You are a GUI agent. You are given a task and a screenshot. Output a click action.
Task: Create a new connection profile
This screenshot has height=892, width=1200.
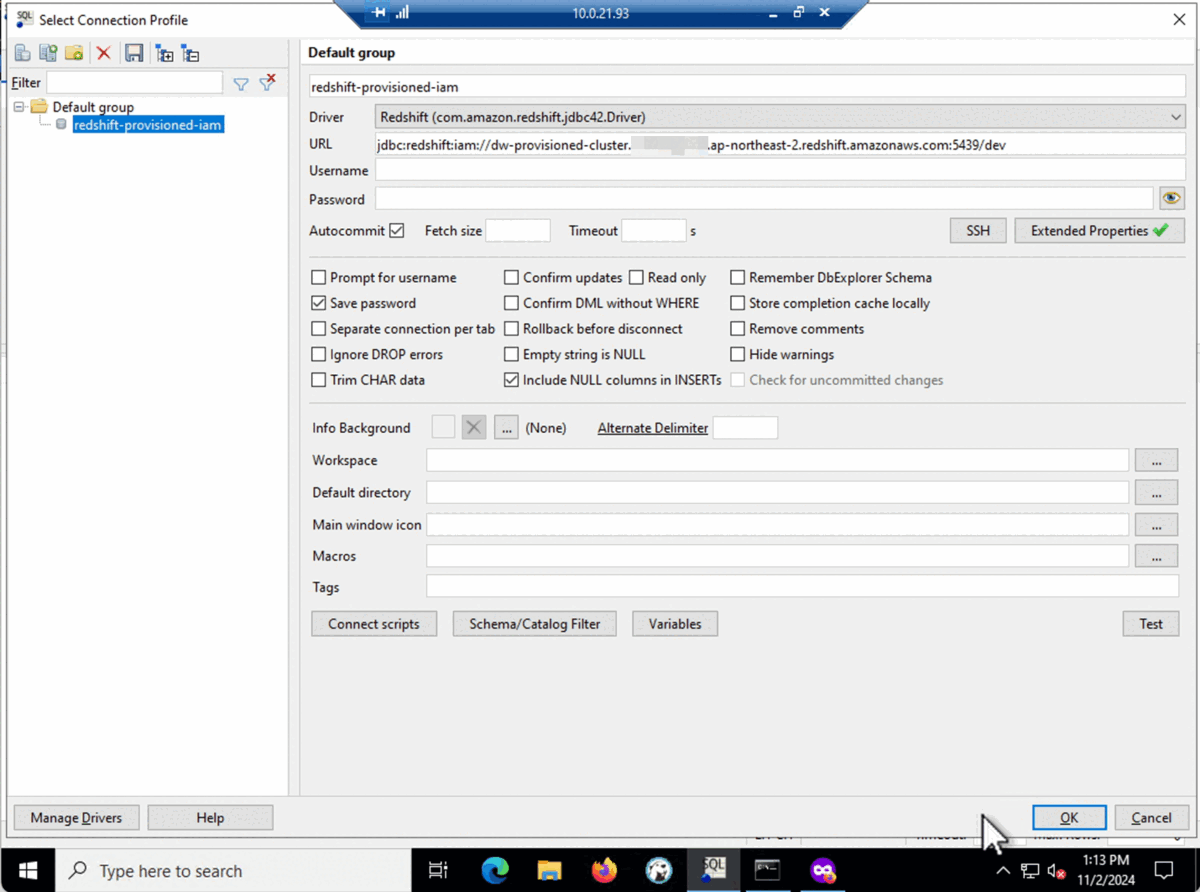point(22,53)
